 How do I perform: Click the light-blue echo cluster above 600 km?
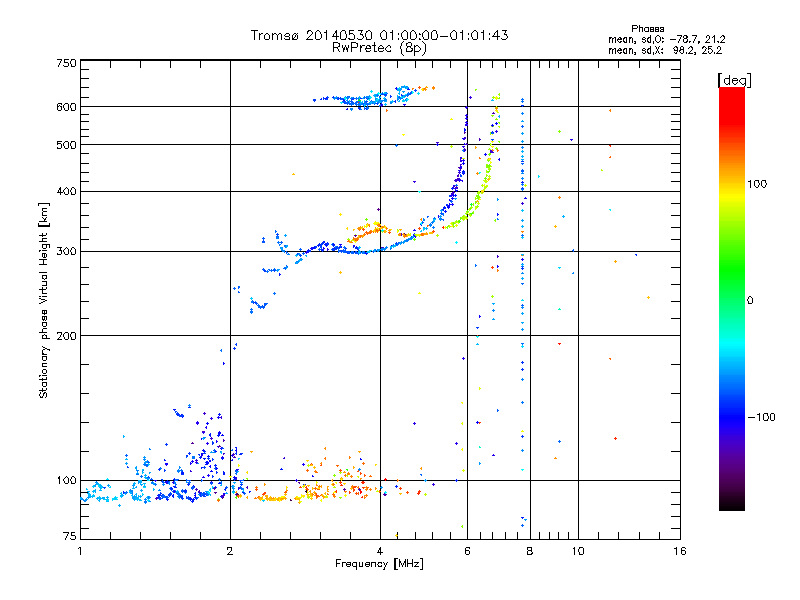click(365, 98)
